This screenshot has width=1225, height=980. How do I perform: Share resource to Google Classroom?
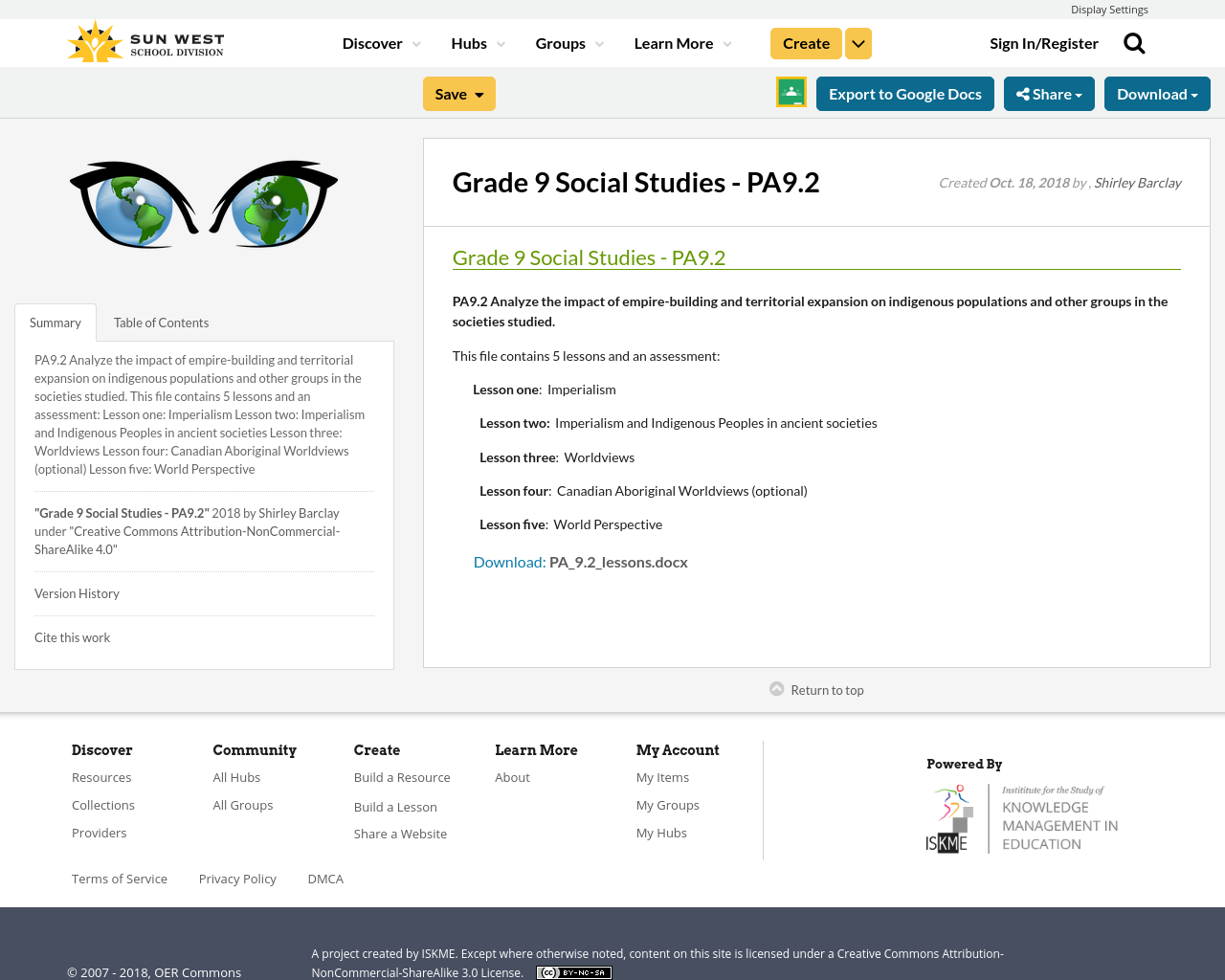[x=791, y=92]
